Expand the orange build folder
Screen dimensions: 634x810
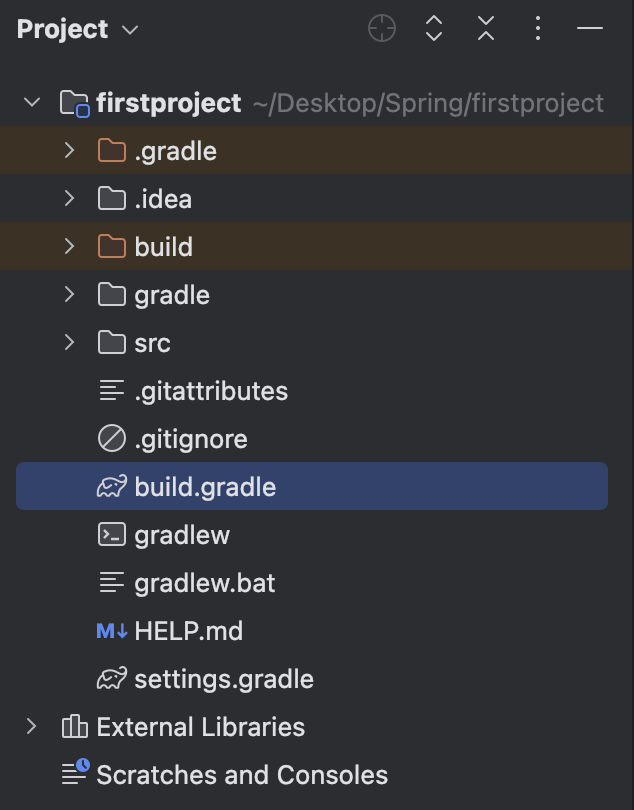coord(69,246)
